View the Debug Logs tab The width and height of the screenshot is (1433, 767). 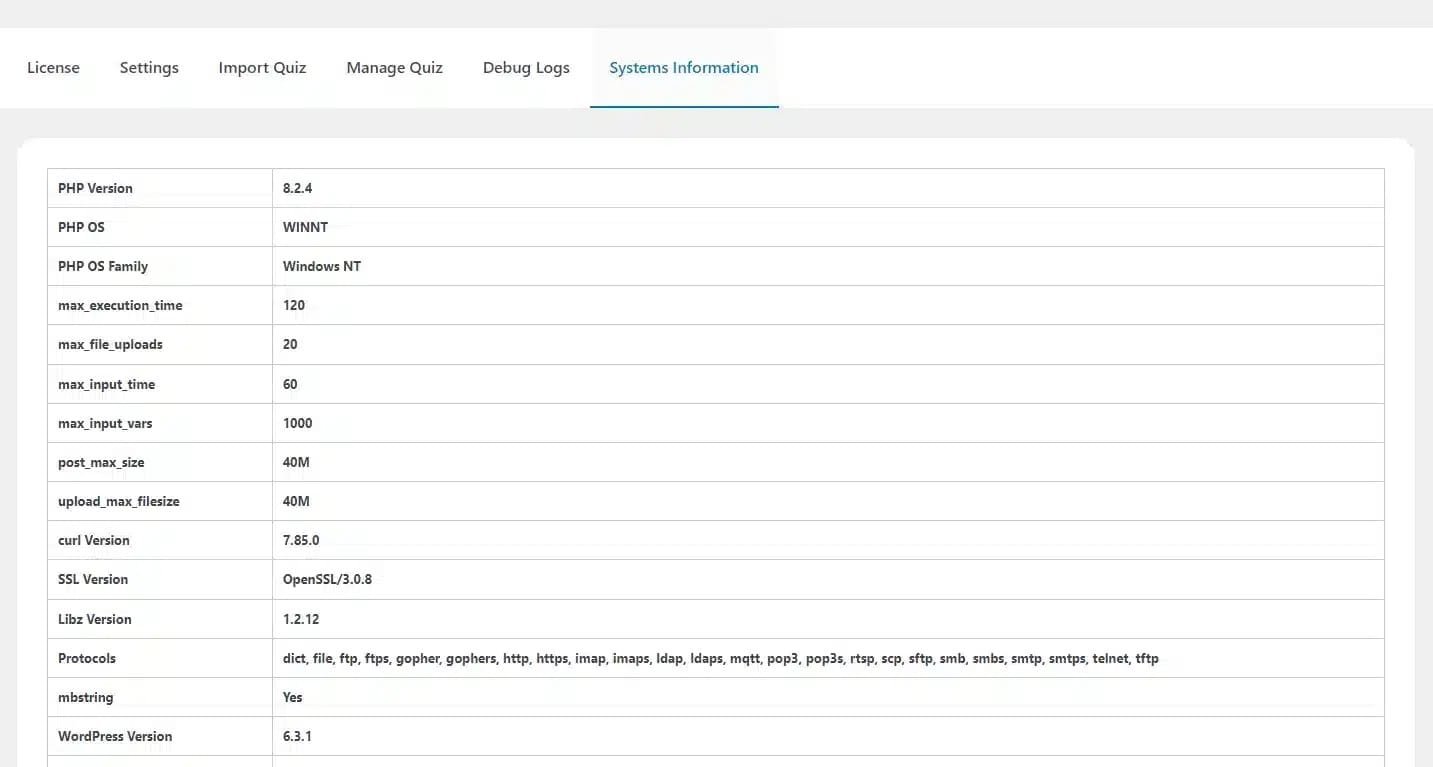[526, 68]
